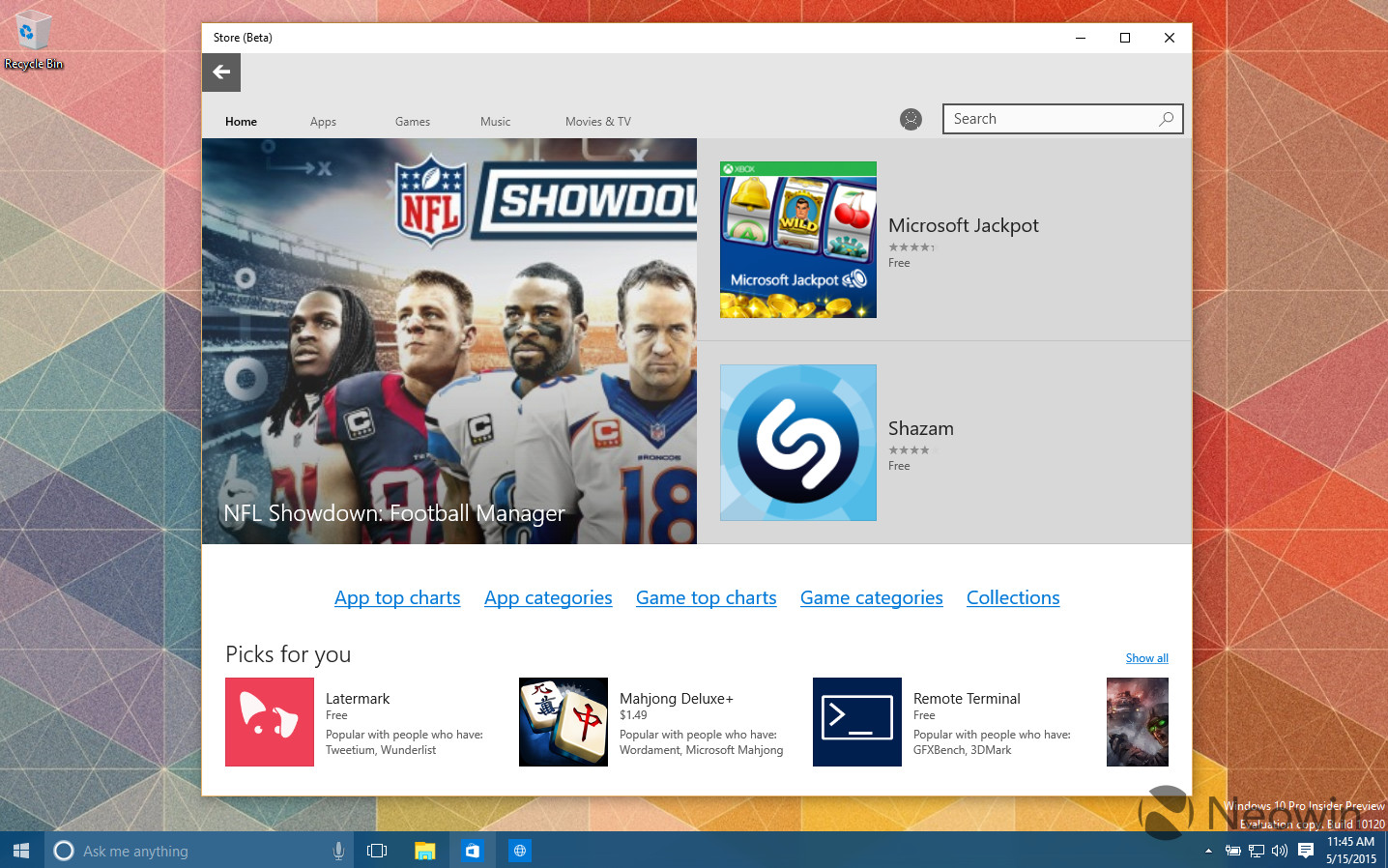The width and height of the screenshot is (1388, 868).
Task: Open the Game categories link
Action: point(872,598)
